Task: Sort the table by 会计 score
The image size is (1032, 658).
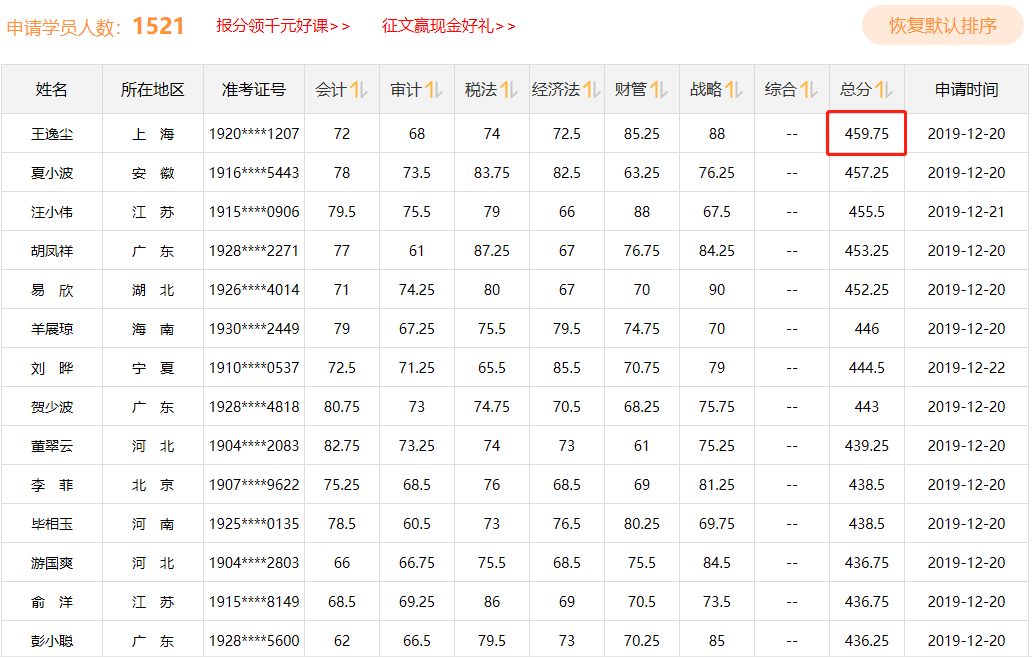Action: pyautogui.click(x=343, y=88)
